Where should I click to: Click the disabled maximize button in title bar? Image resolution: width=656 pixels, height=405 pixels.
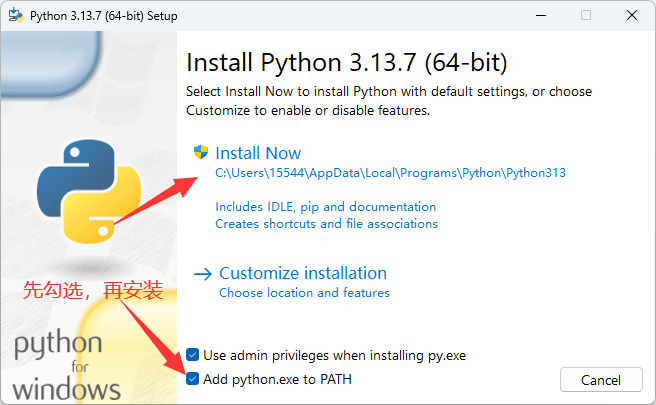click(x=586, y=15)
